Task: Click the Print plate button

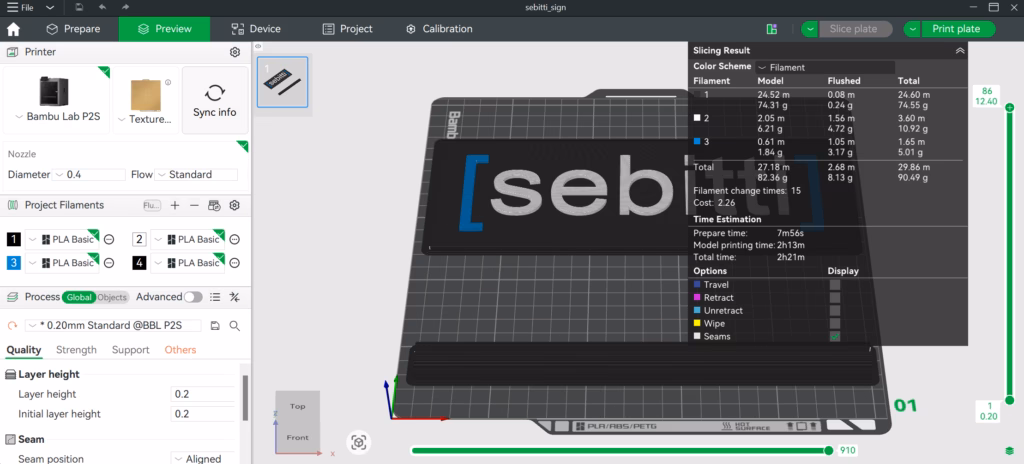Action: (957, 29)
